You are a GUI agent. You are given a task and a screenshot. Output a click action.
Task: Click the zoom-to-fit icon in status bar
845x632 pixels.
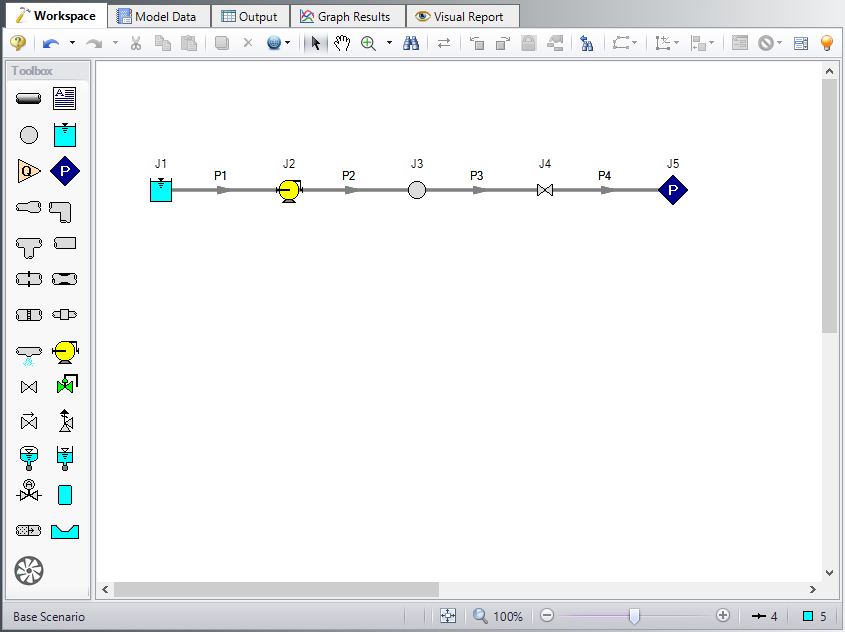[448, 615]
